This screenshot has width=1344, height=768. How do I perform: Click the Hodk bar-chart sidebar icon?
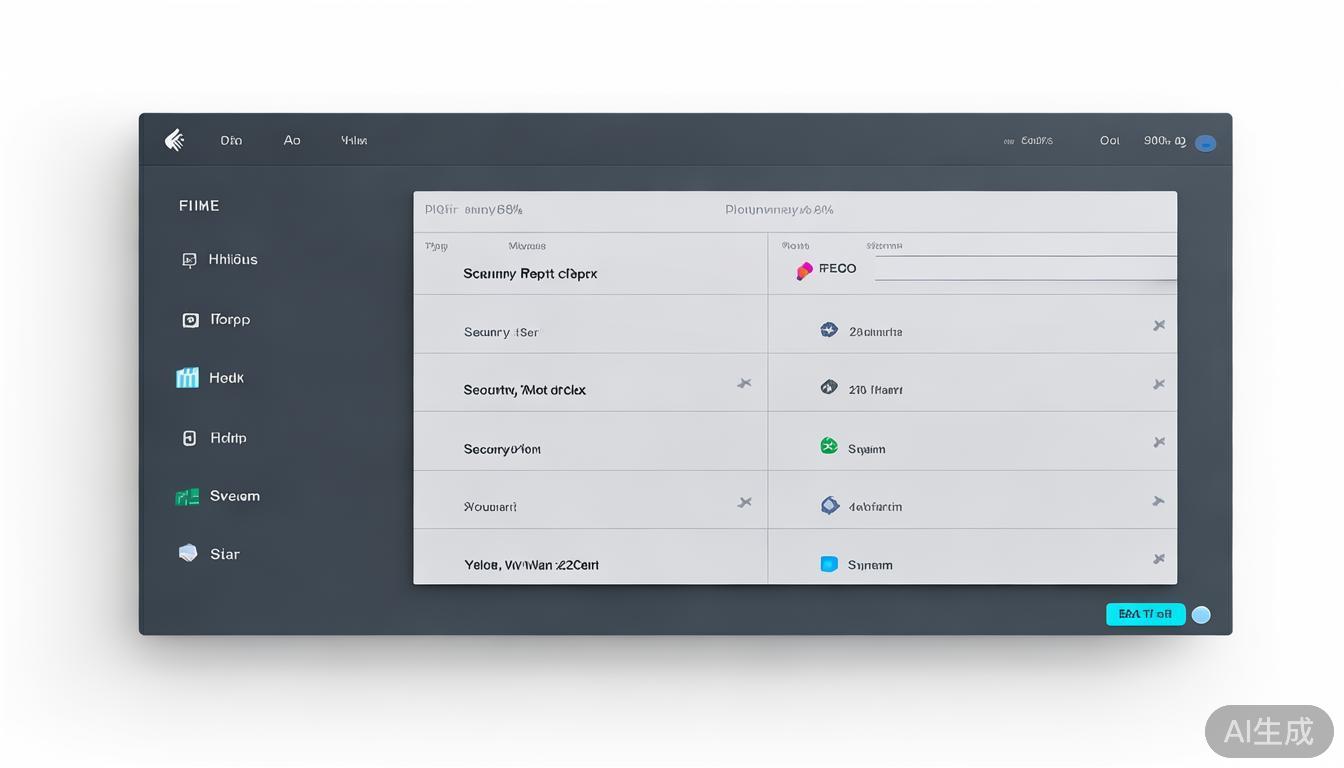click(x=187, y=378)
